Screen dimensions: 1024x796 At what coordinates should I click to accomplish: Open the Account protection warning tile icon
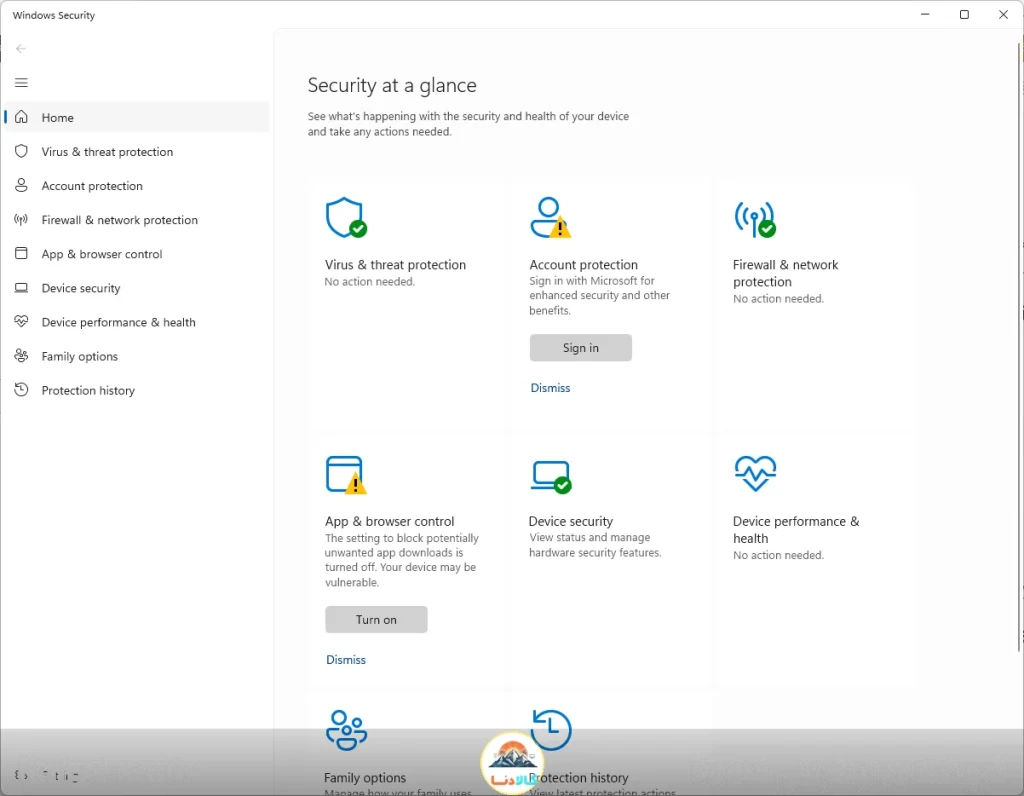coord(551,217)
